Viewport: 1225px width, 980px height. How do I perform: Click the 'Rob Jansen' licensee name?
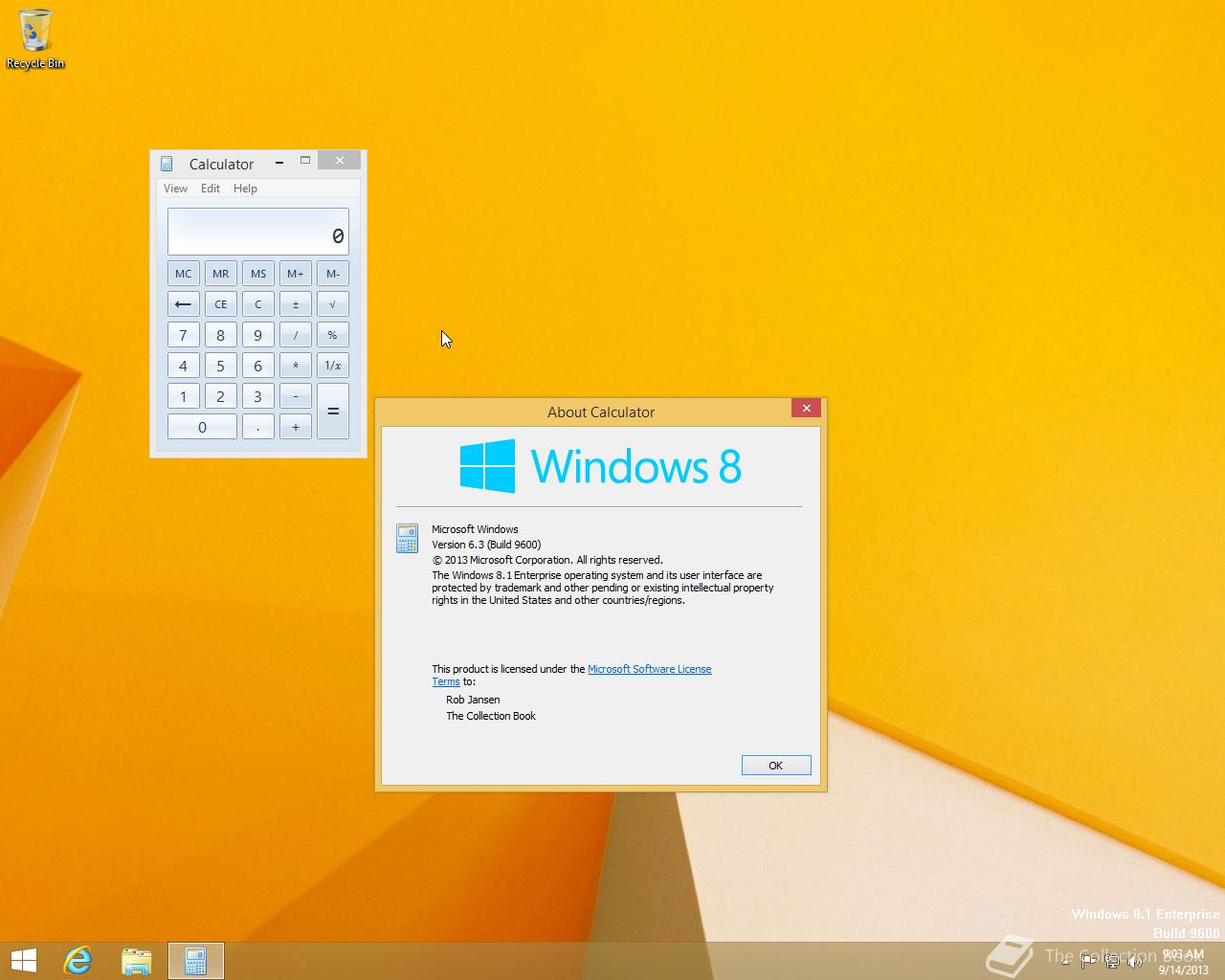pyautogui.click(x=473, y=700)
